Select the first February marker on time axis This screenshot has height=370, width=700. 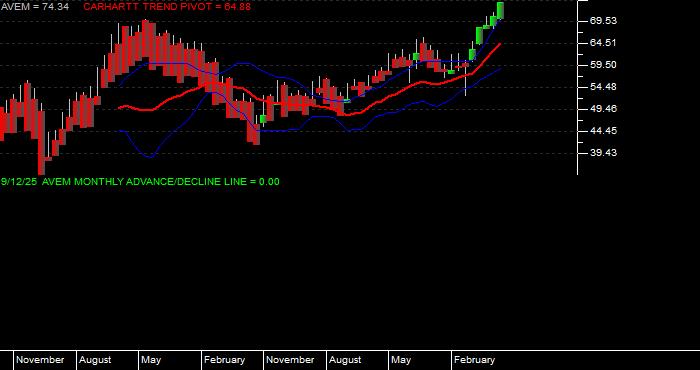[225, 360]
